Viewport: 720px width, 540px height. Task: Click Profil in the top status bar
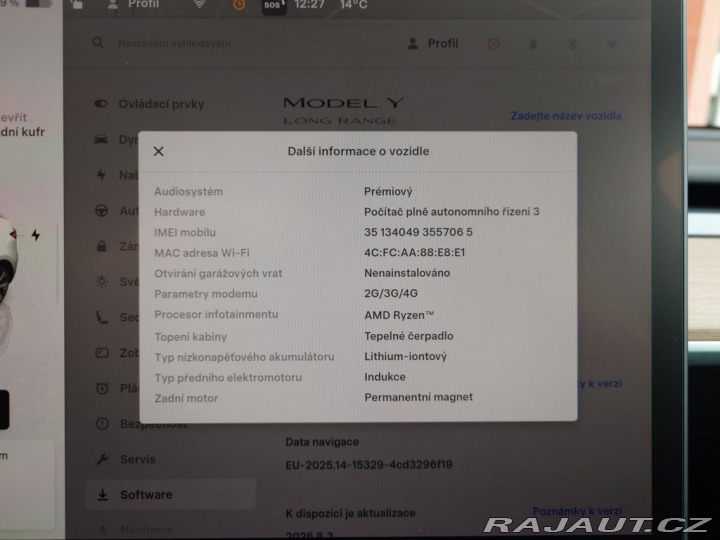click(x=143, y=4)
